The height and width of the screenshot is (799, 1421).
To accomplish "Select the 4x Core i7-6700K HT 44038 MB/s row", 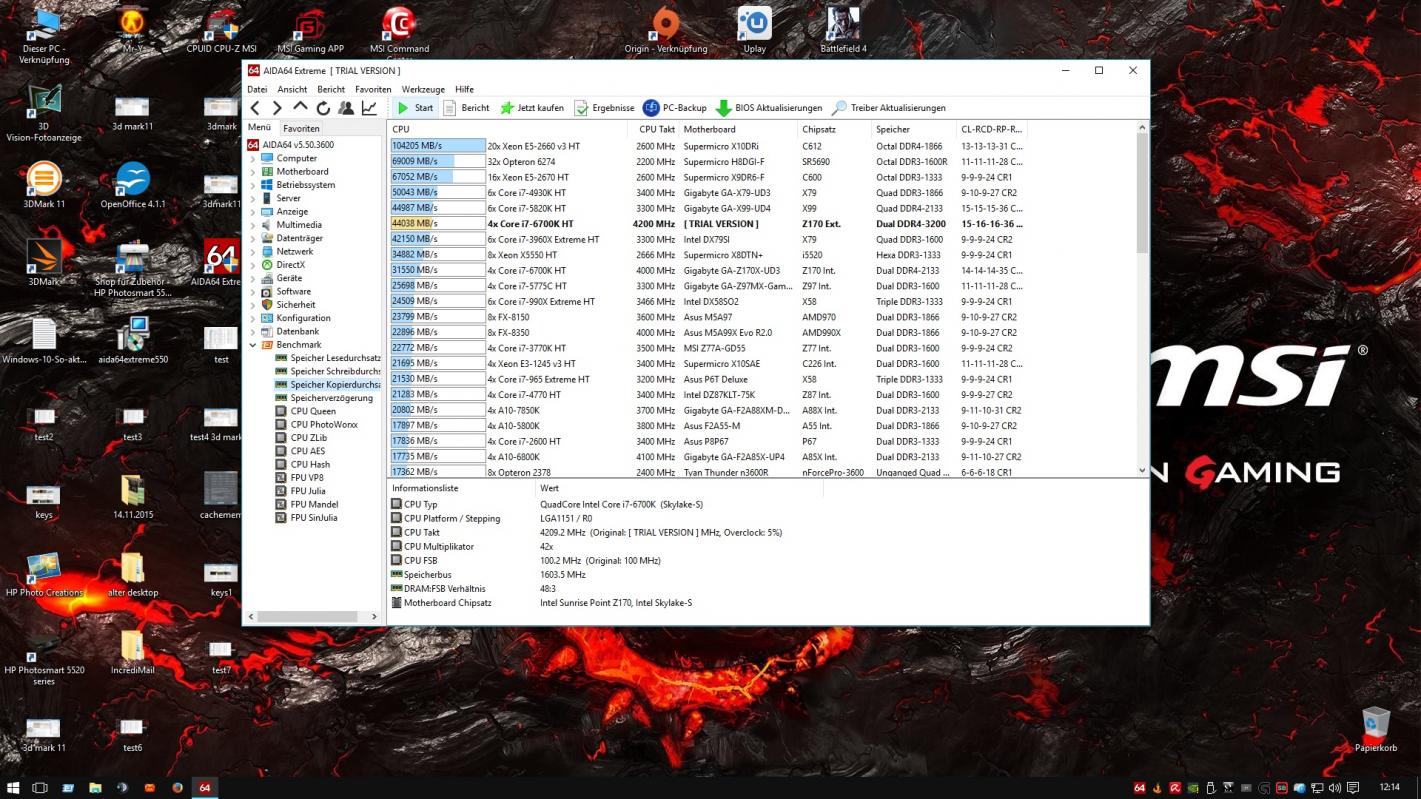I will (x=708, y=224).
